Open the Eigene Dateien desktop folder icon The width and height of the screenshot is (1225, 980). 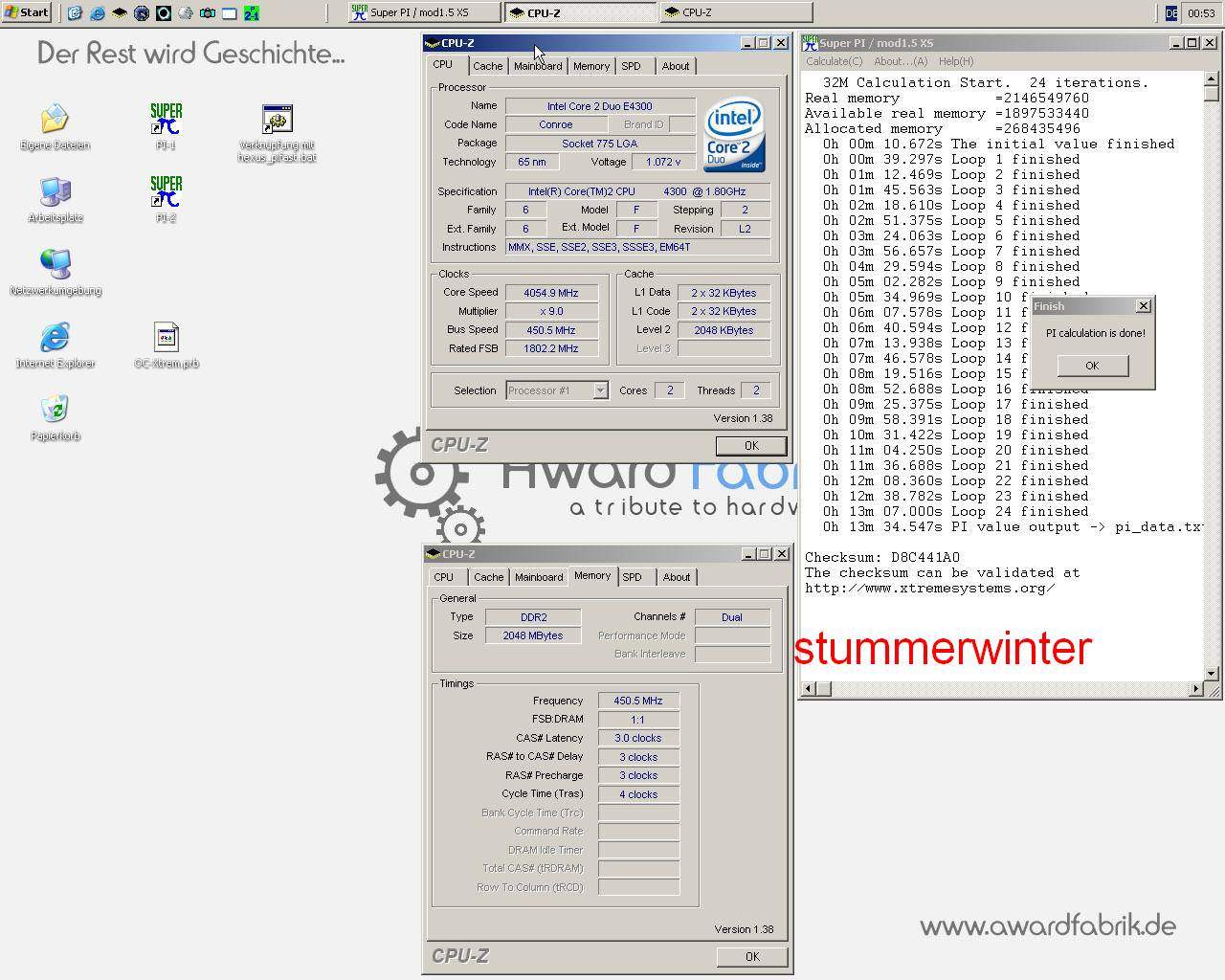pos(56,120)
